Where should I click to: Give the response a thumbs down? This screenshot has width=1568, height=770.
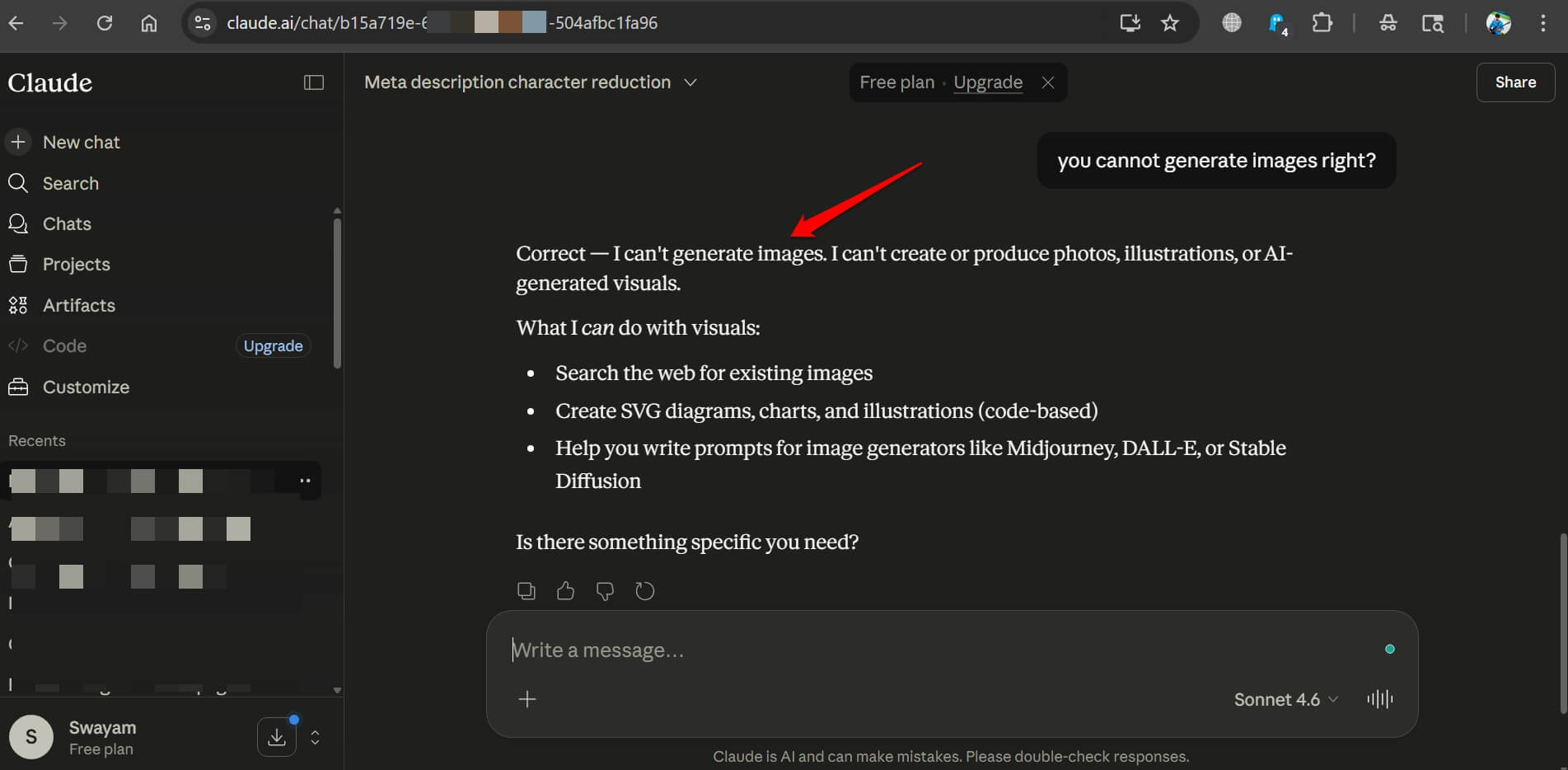[x=605, y=591]
